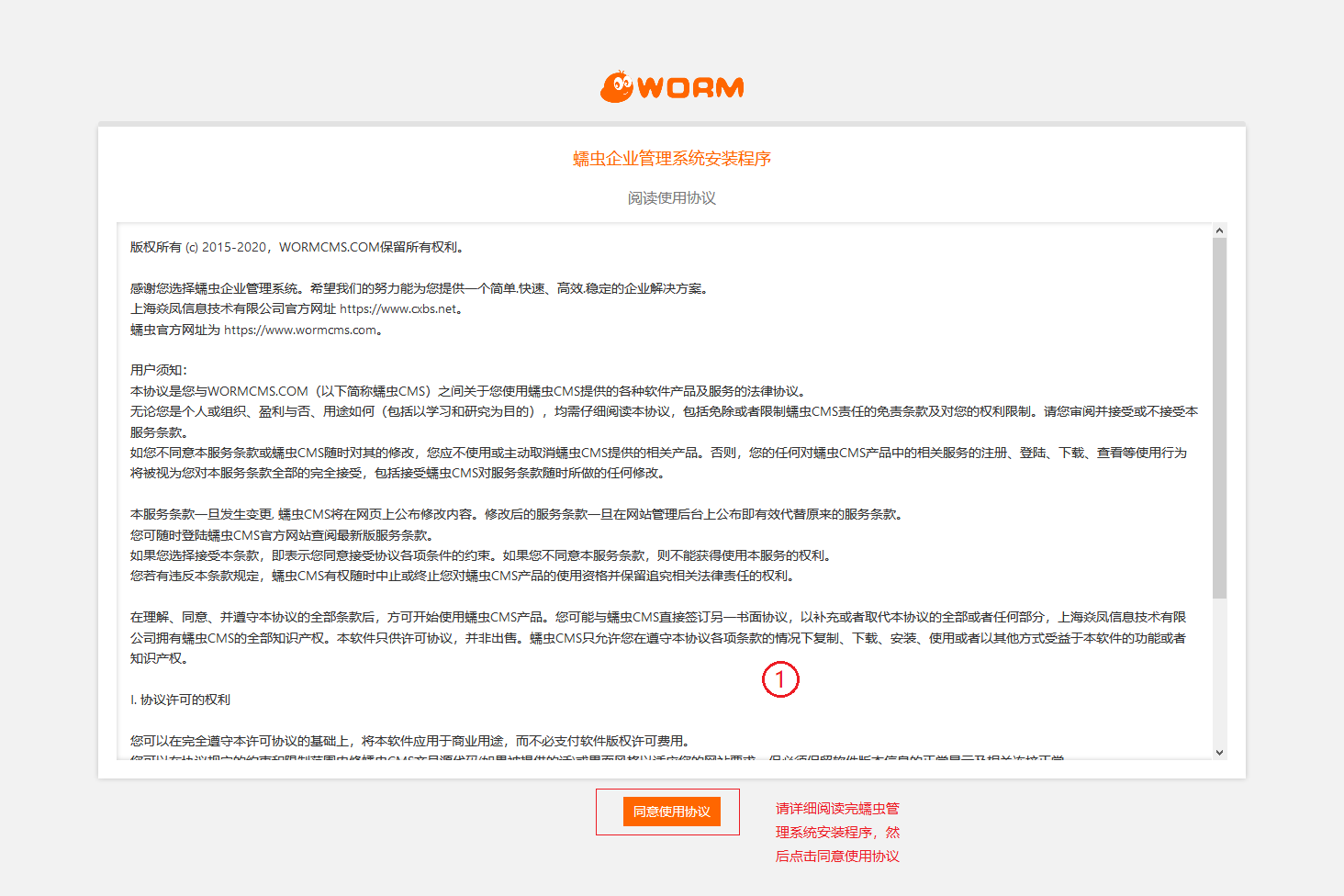The image size is (1344, 896).
Task: Click the red hint text 请详细阅读完蠕虫管
Action: (x=837, y=809)
